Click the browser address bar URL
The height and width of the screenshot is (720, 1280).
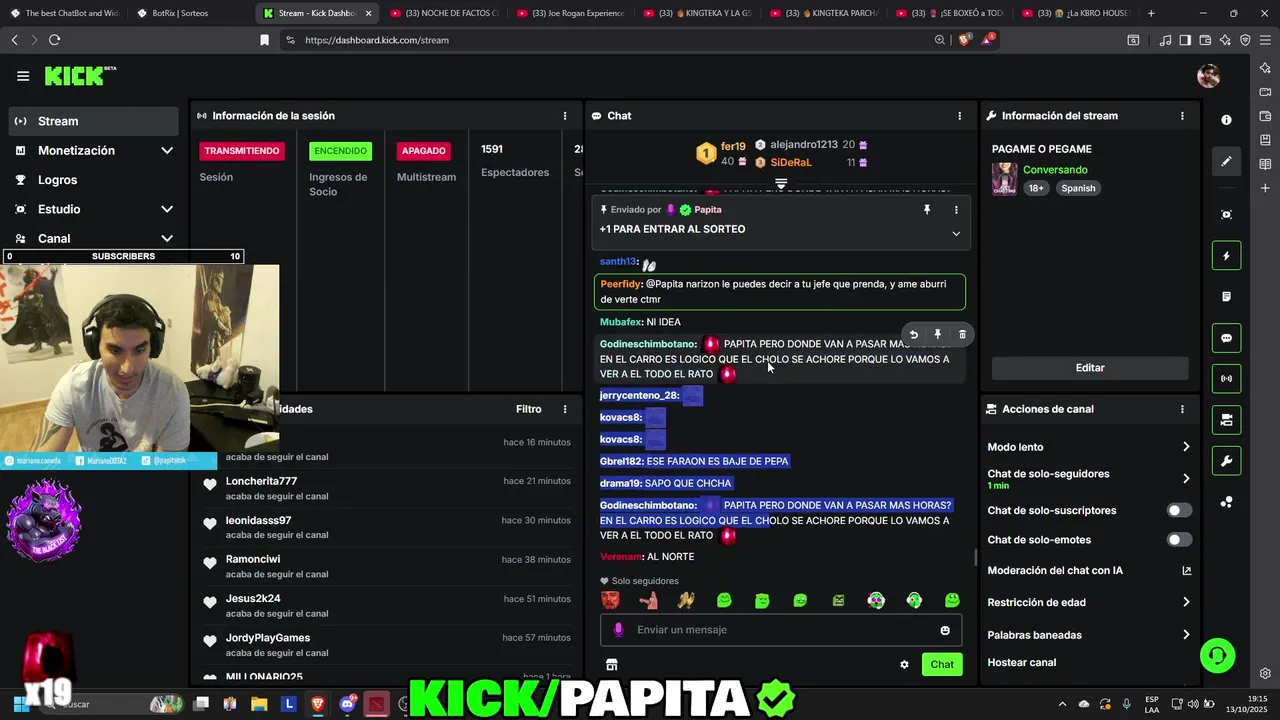[377, 40]
